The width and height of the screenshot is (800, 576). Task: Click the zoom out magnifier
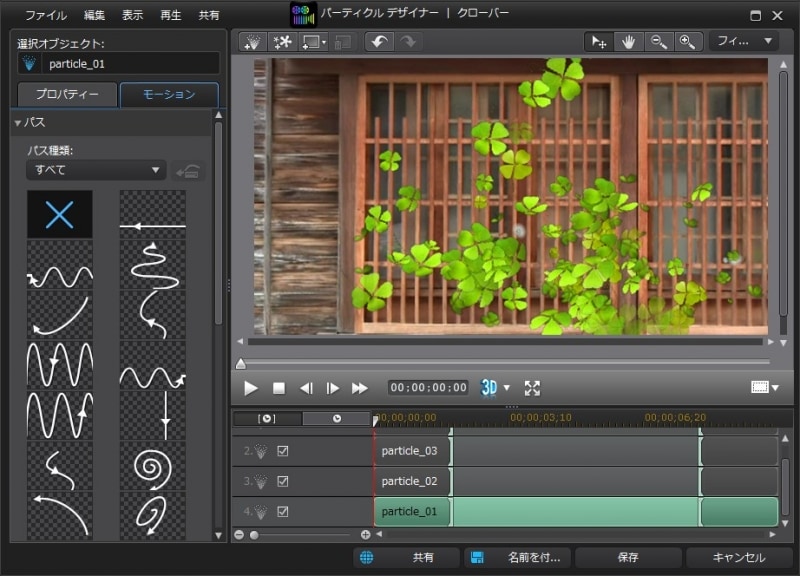tap(657, 42)
